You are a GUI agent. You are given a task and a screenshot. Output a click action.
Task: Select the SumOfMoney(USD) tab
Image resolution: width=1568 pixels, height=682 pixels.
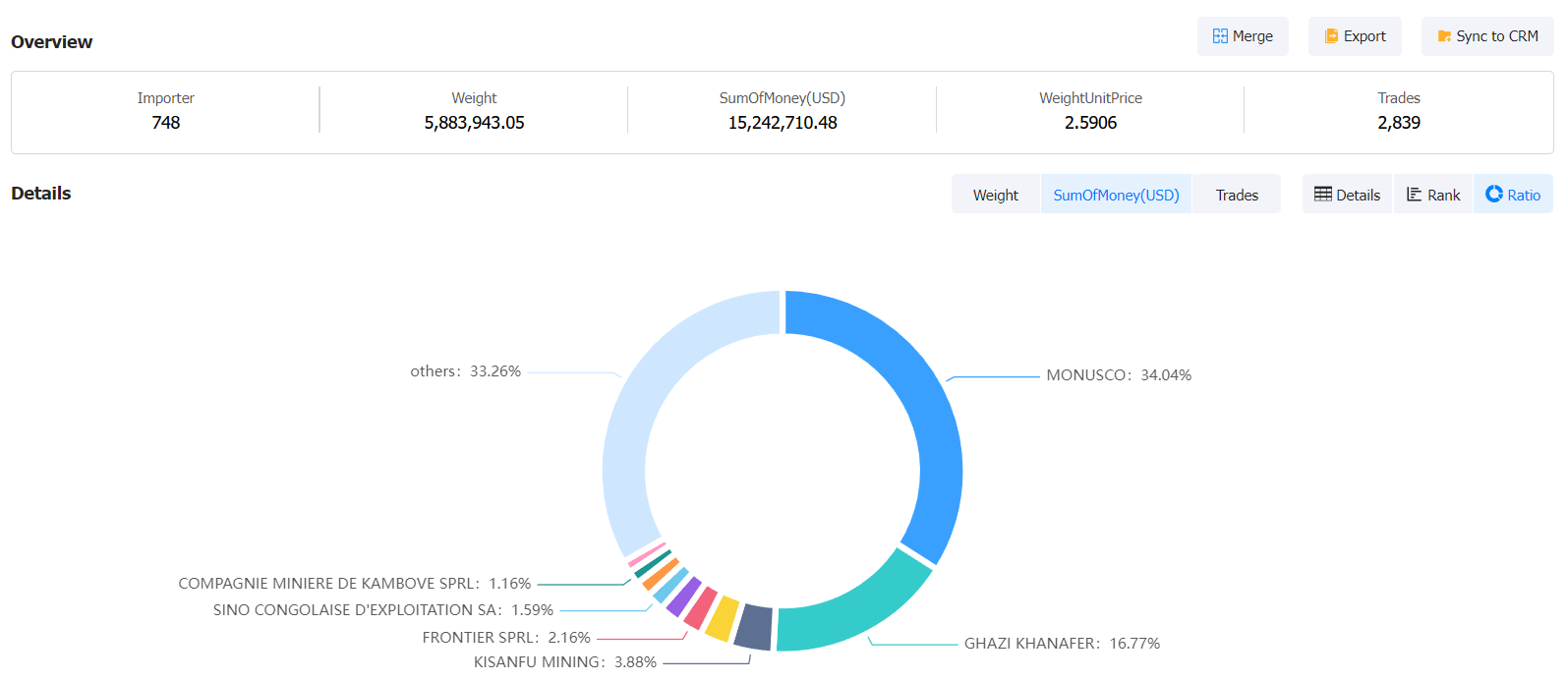tap(1116, 195)
